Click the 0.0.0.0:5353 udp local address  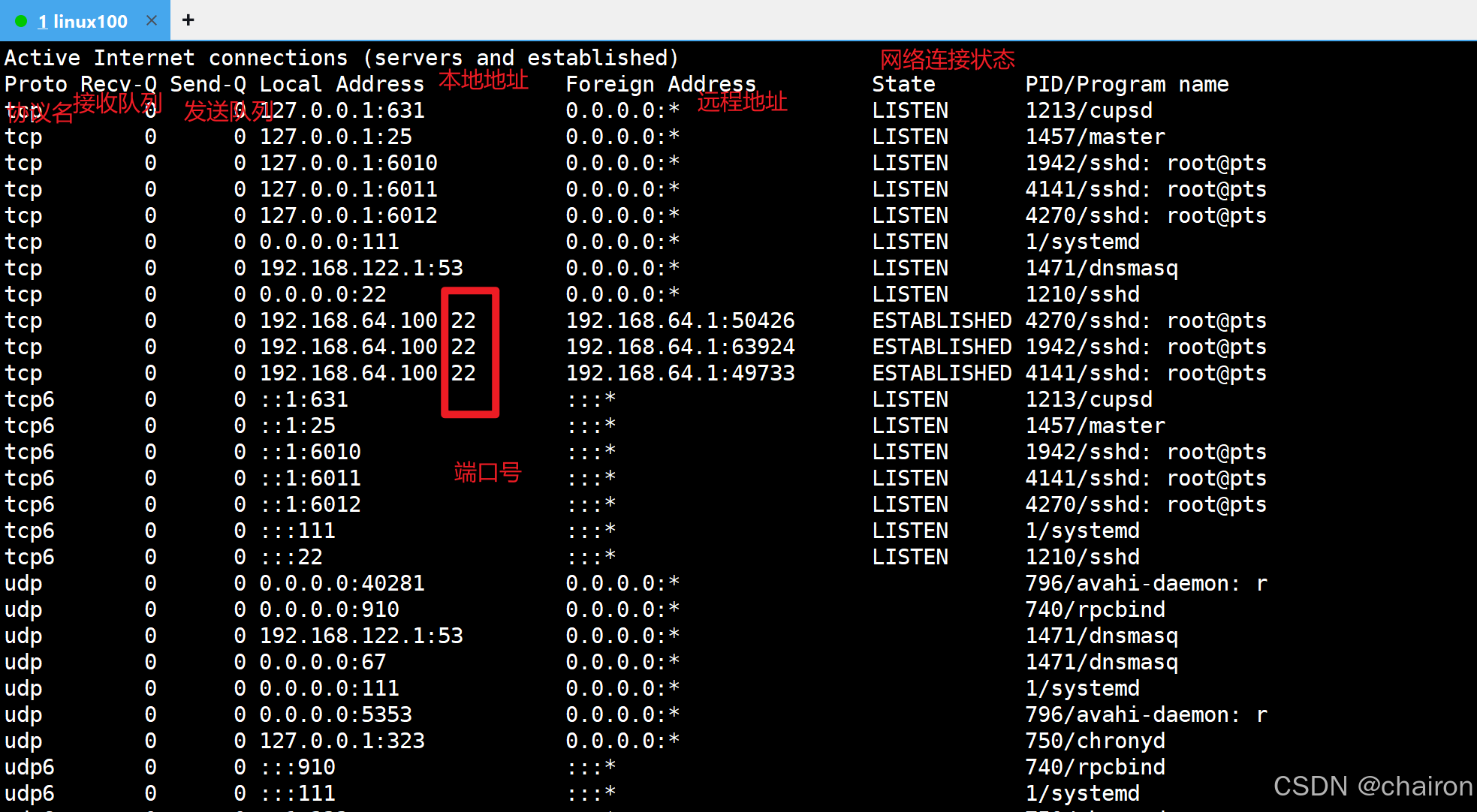click(x=336, y=714)
